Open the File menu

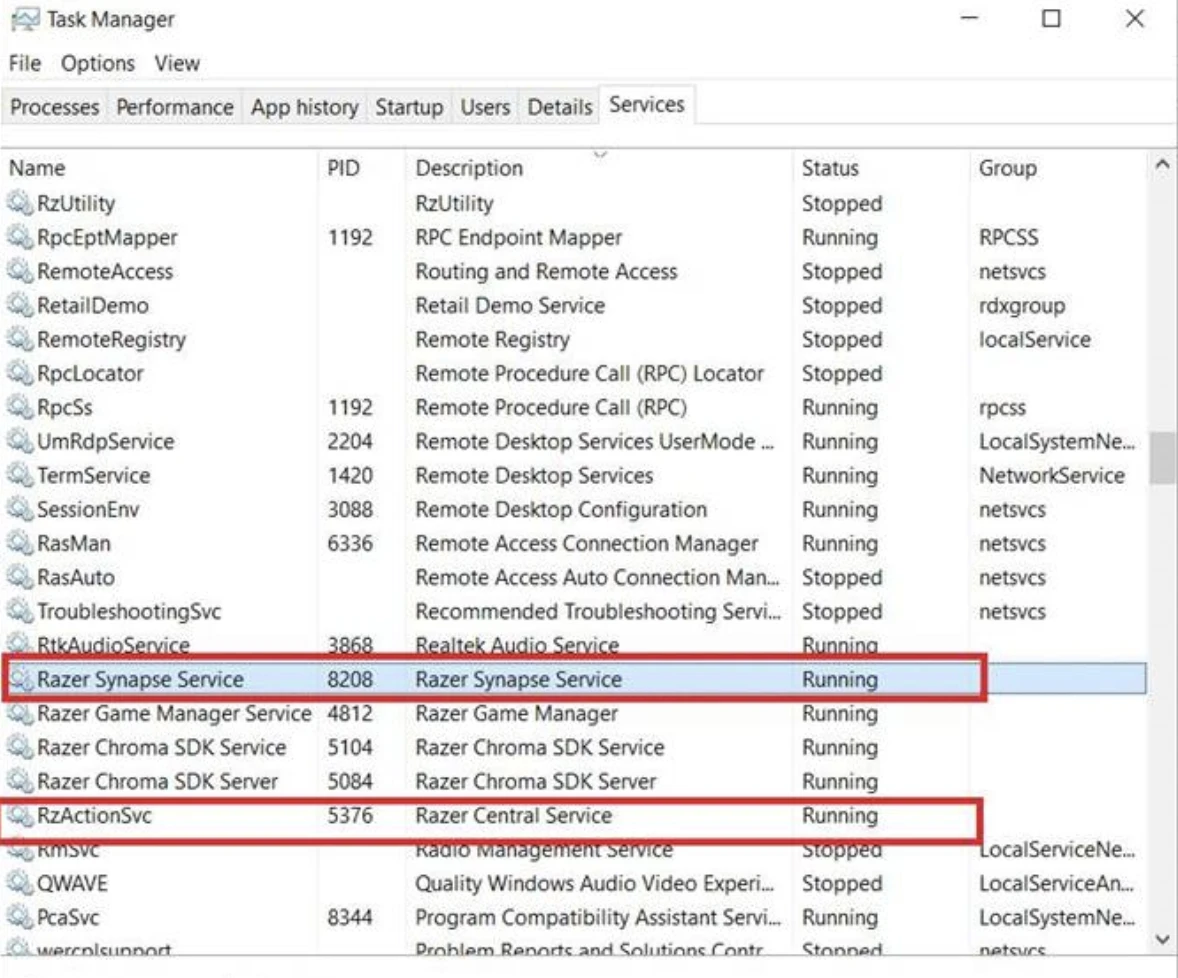point(25,63)
